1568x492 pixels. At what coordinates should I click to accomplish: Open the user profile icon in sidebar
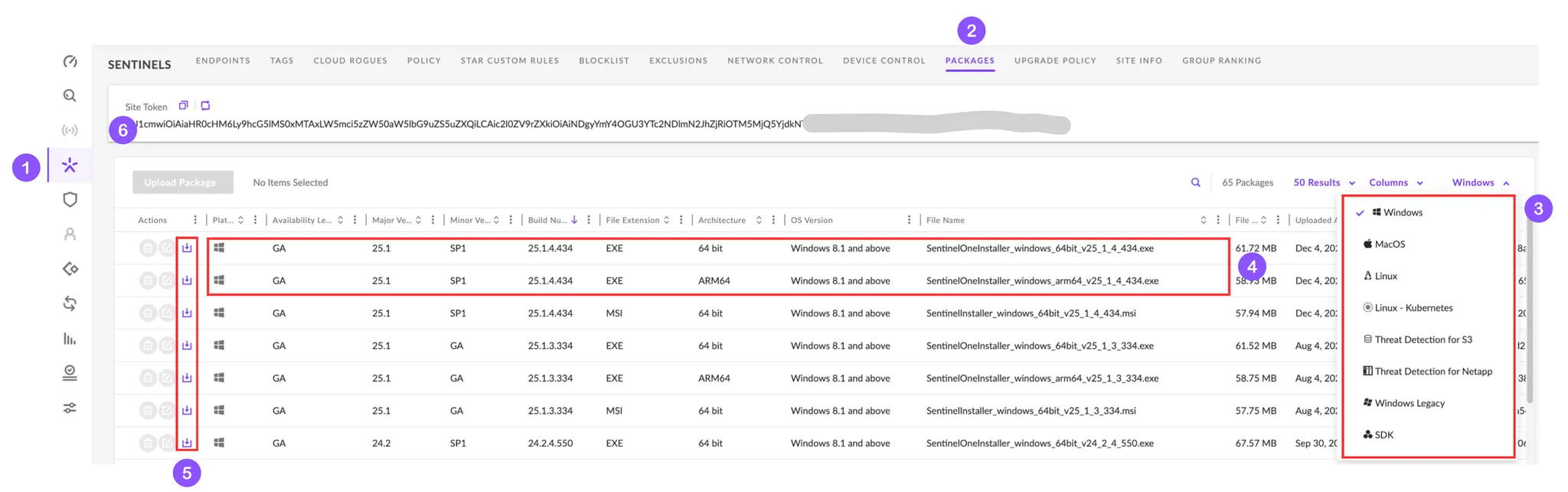tap(70, 235)
